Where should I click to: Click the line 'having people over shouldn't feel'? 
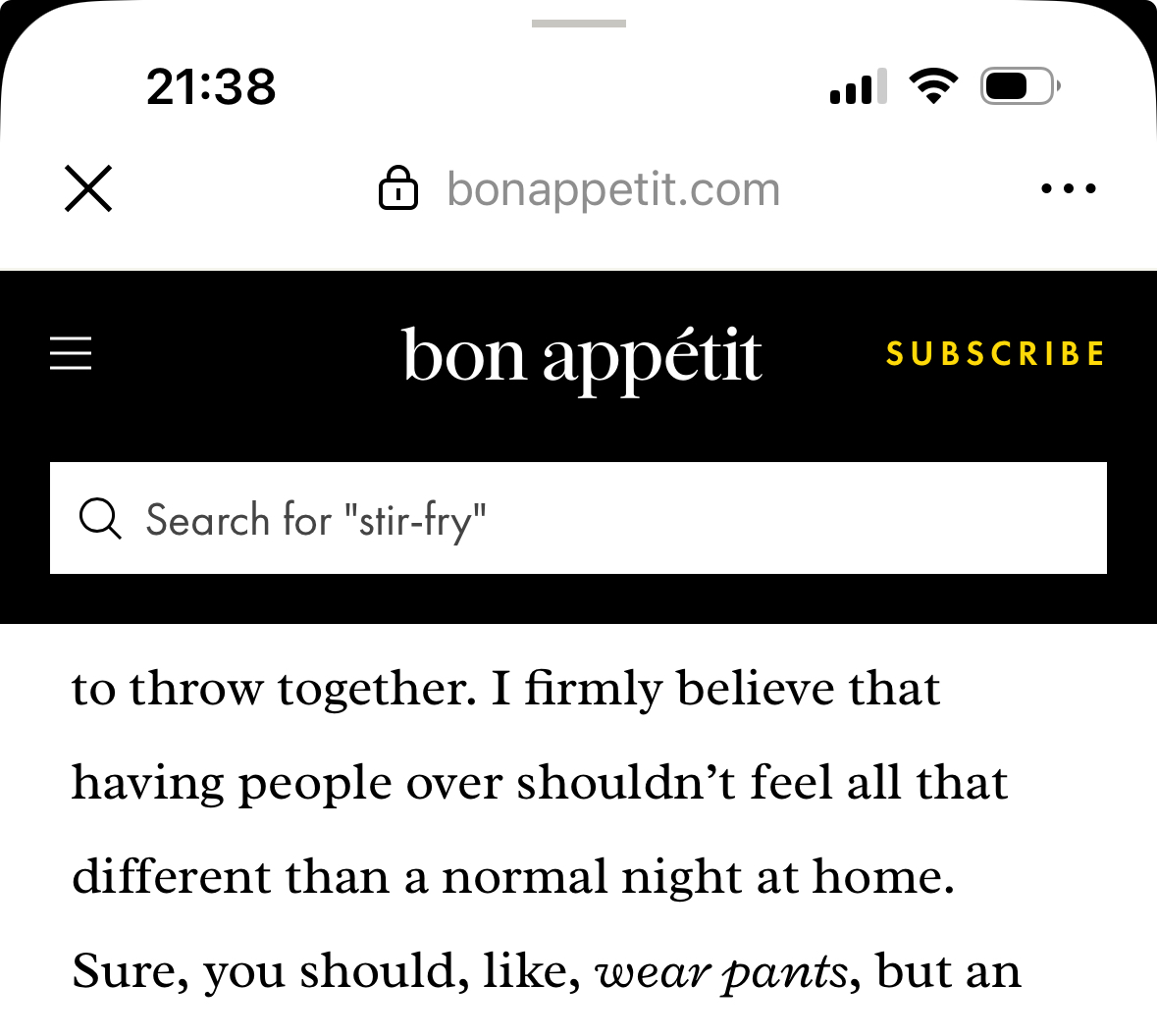tap(491, 783)
